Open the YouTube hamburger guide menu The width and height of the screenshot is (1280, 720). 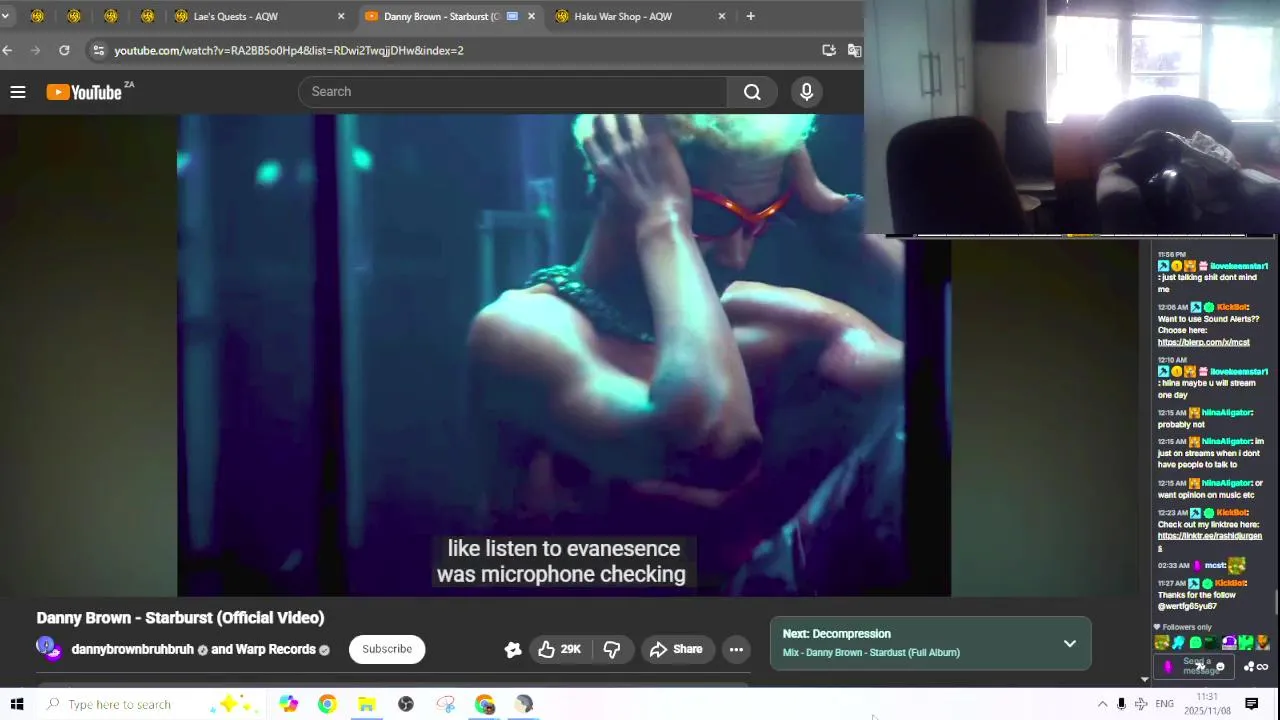click(17, 92)
